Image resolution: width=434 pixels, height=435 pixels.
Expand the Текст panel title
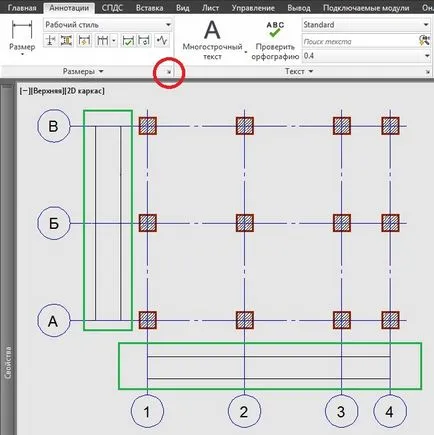[299, 71]
